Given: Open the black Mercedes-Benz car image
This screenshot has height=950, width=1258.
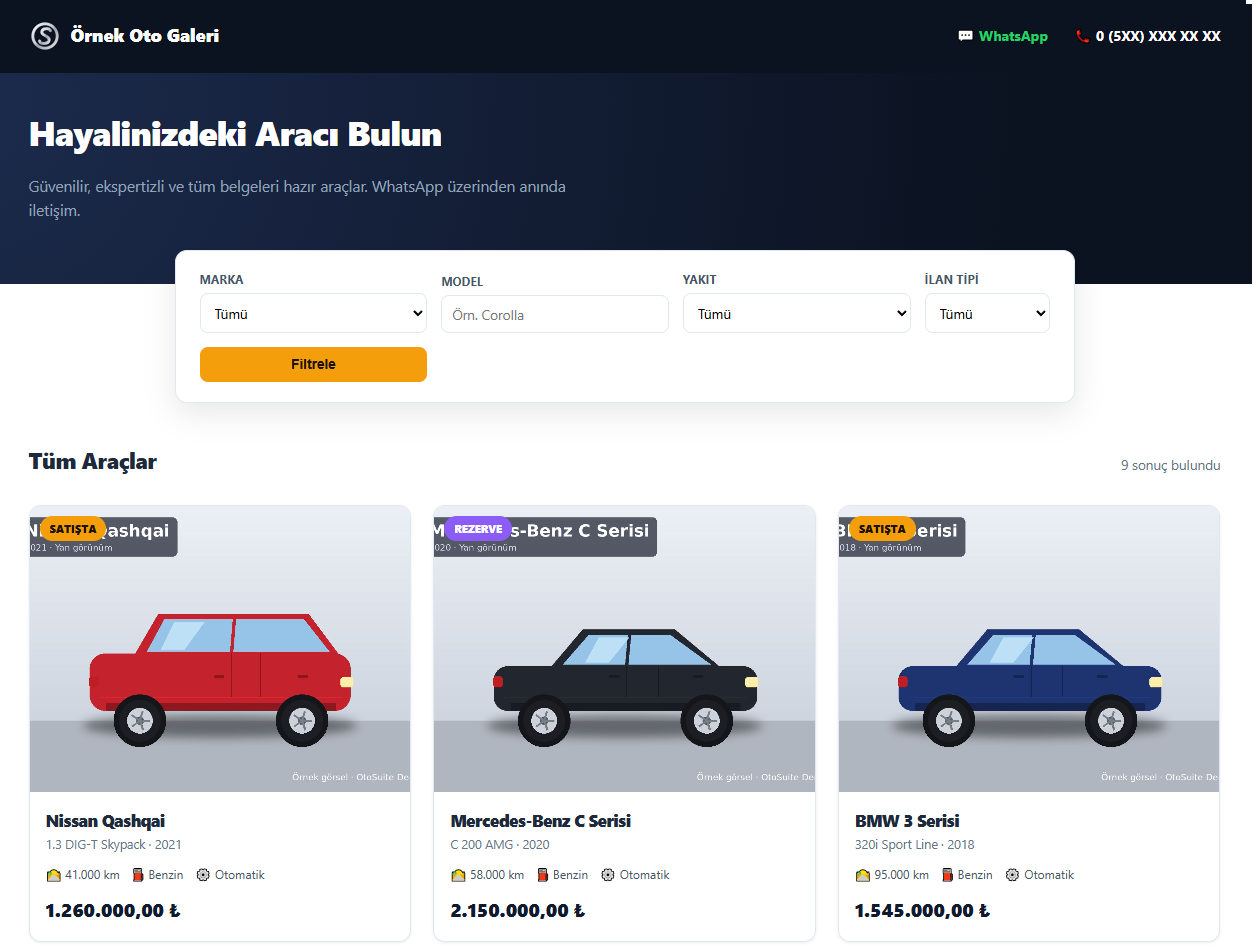Looking at the screenshot, I should pos(624,649).
